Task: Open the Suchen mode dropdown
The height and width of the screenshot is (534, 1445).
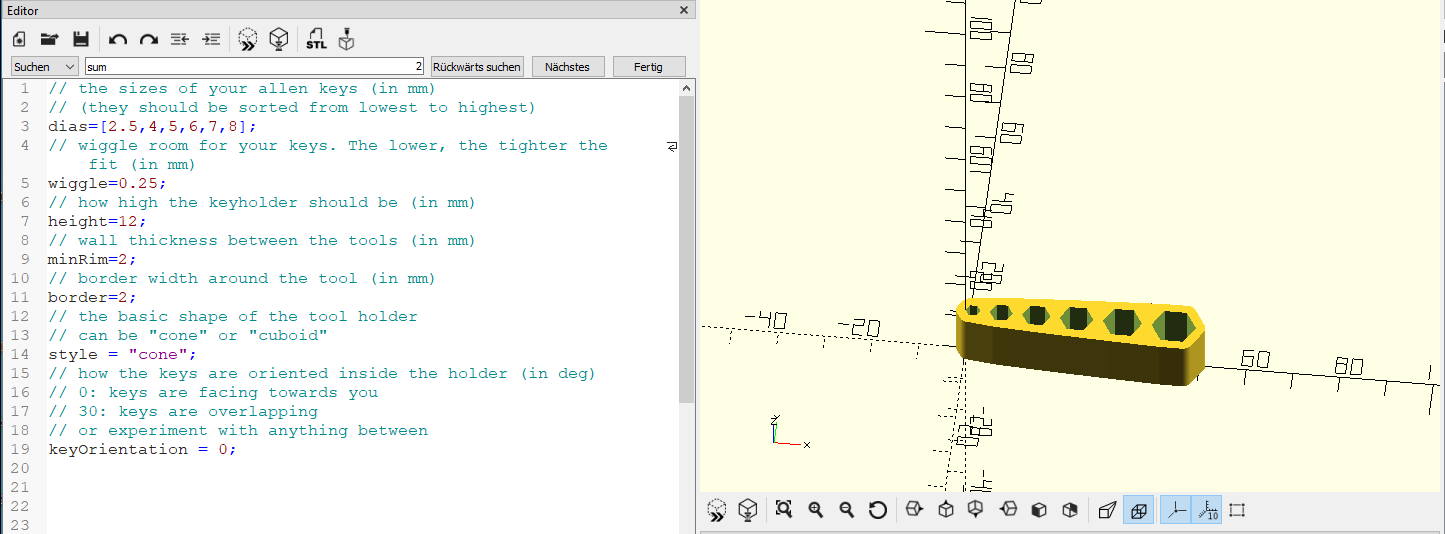Action: click(44, 67)
